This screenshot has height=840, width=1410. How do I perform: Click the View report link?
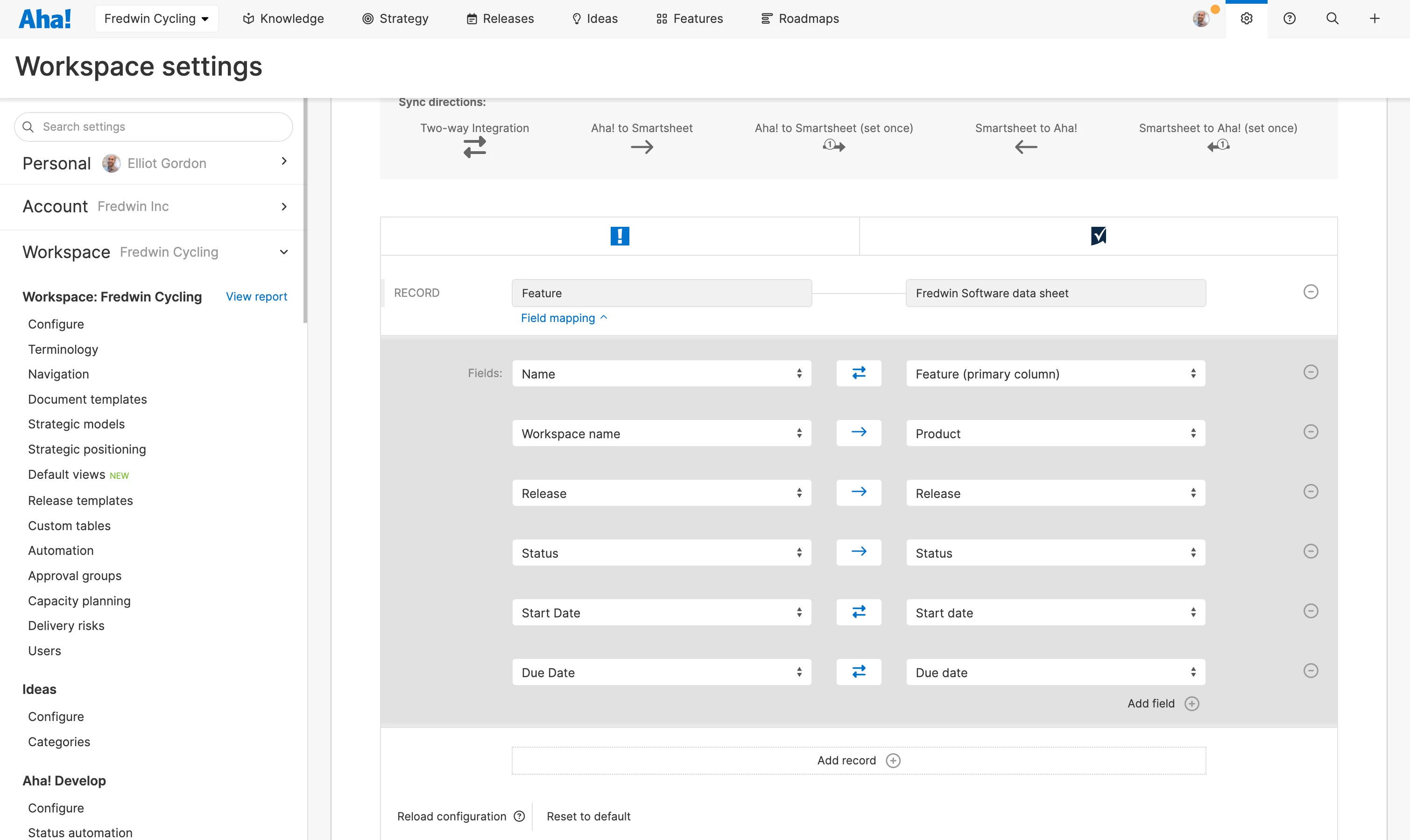pos(256,297)
